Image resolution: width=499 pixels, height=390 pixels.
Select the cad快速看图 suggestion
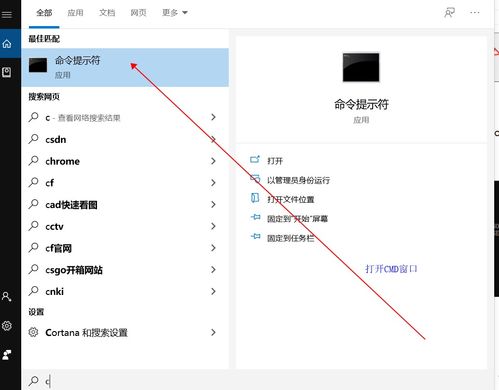point(125,204)
